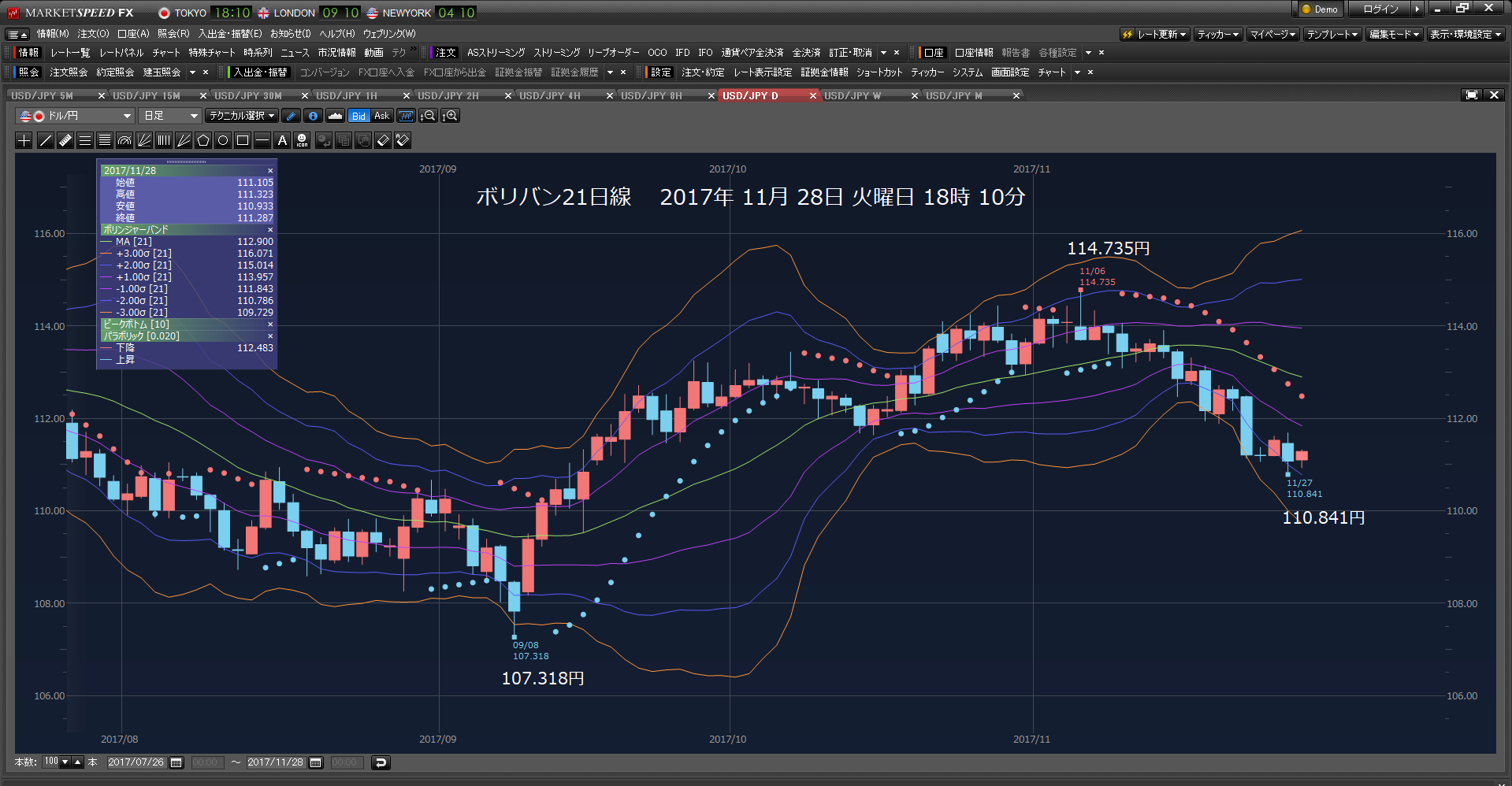Select the Fibonacci arc tool
The height and width of the screenshot is (786, 1512).
click(124, 140)
